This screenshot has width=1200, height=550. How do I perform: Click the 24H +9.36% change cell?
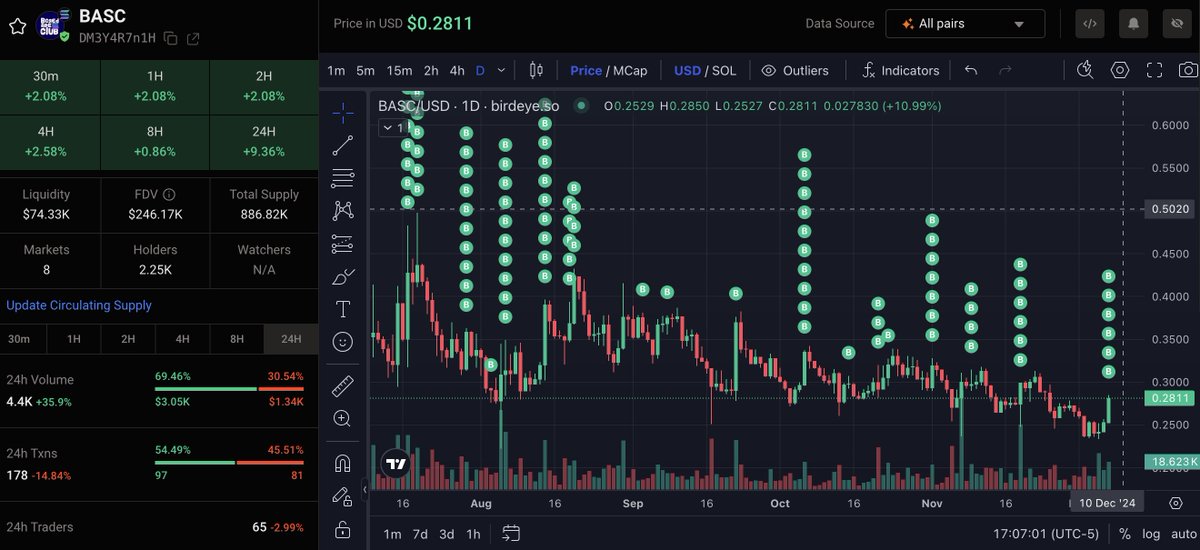click(264, 142)
